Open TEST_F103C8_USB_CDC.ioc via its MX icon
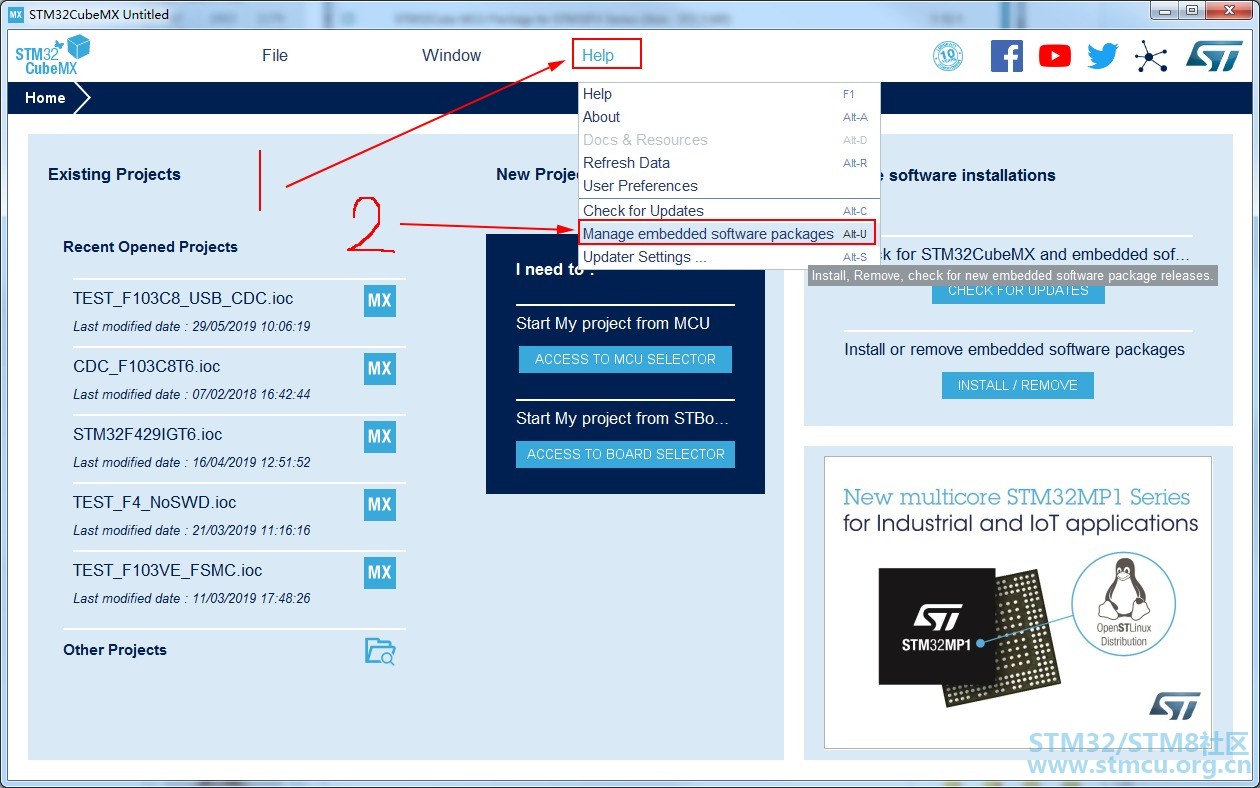This screenshot has height=788, width=1260. point(380,301)
